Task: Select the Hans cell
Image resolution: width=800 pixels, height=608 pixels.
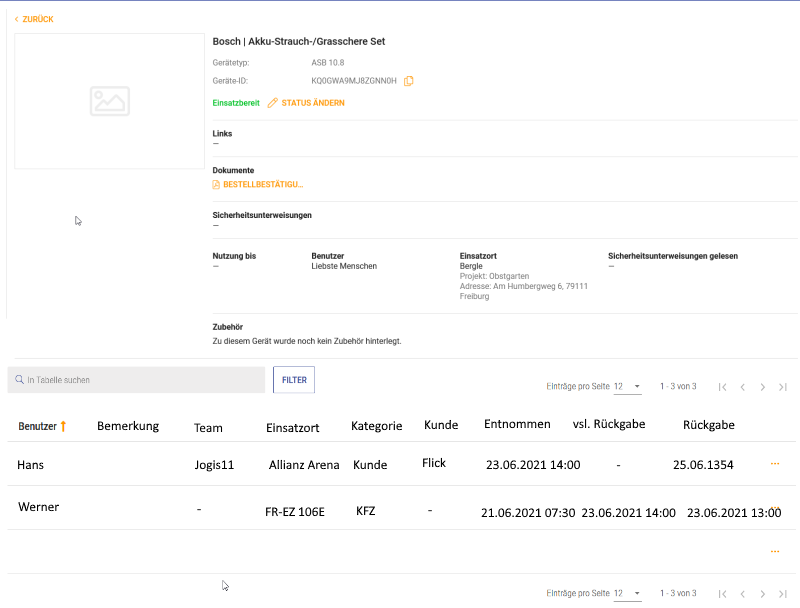Action: (31, 465)
